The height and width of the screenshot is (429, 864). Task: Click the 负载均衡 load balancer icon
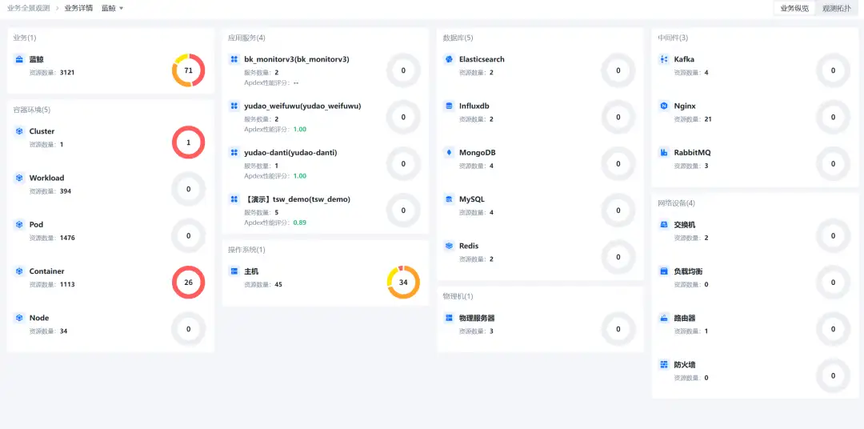pyautogui.click(x=664, y=271)
